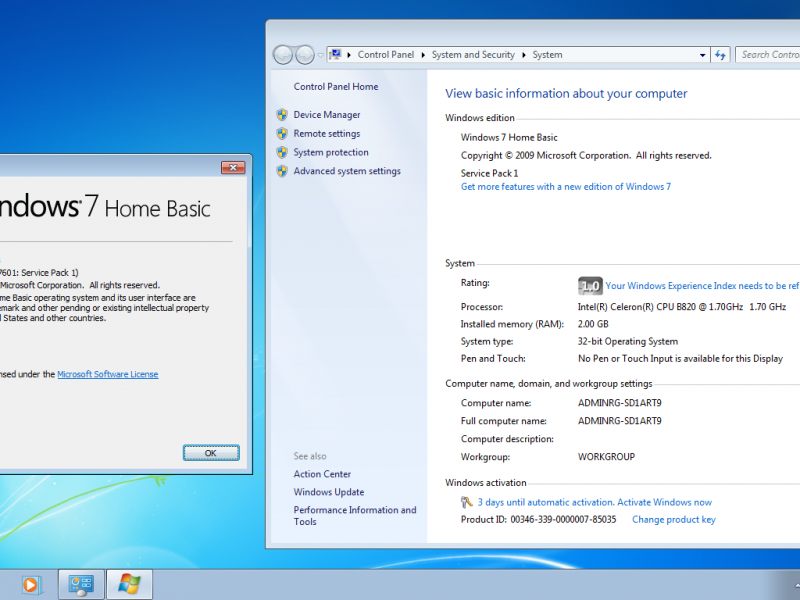This screenshot has height=600, width=800.
Task: Click the 1.0 Experience Index rating badge
Action: pyautogui.click(x=590, y=286)
